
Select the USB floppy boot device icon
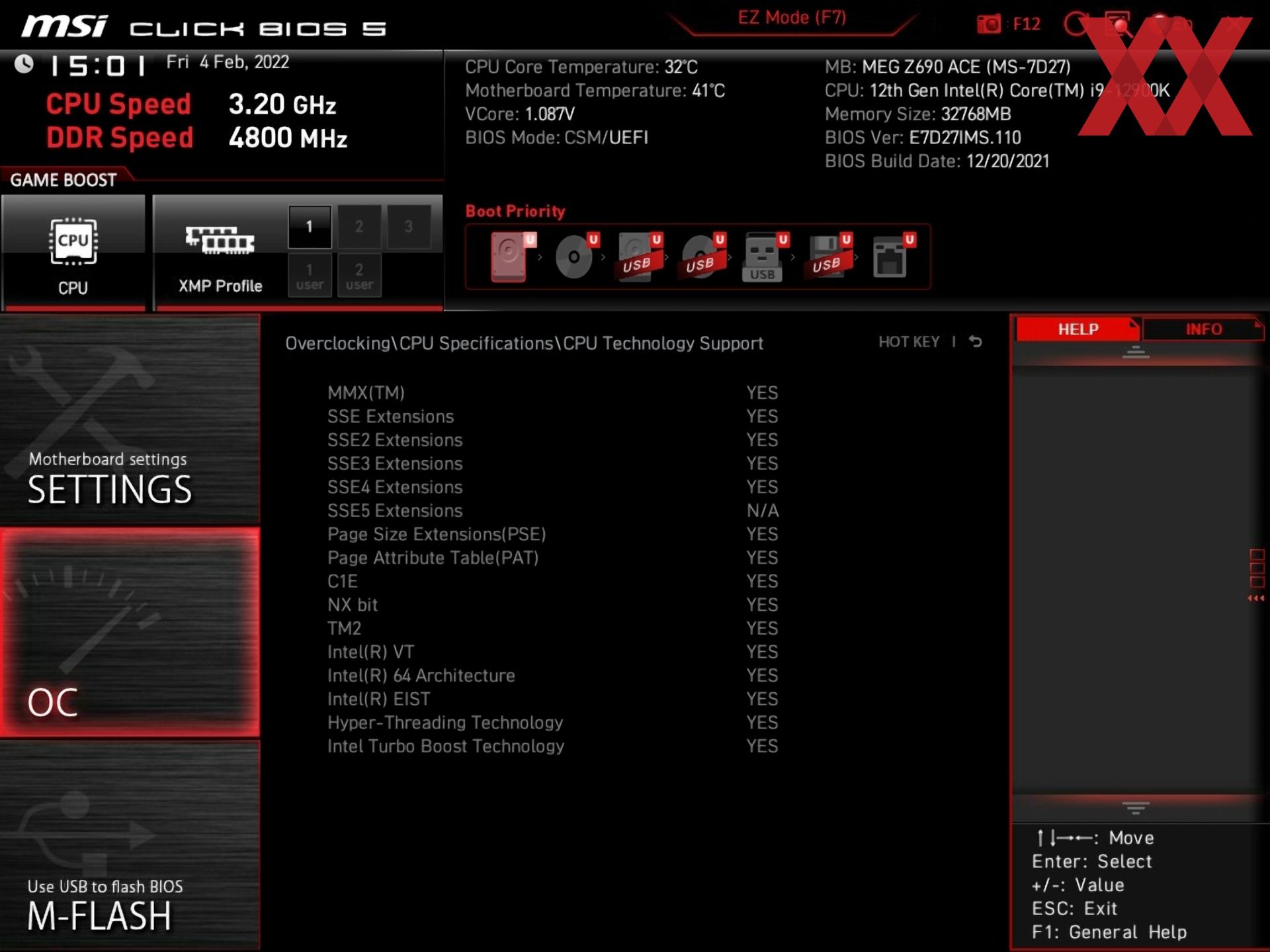(x=829, y=257)
